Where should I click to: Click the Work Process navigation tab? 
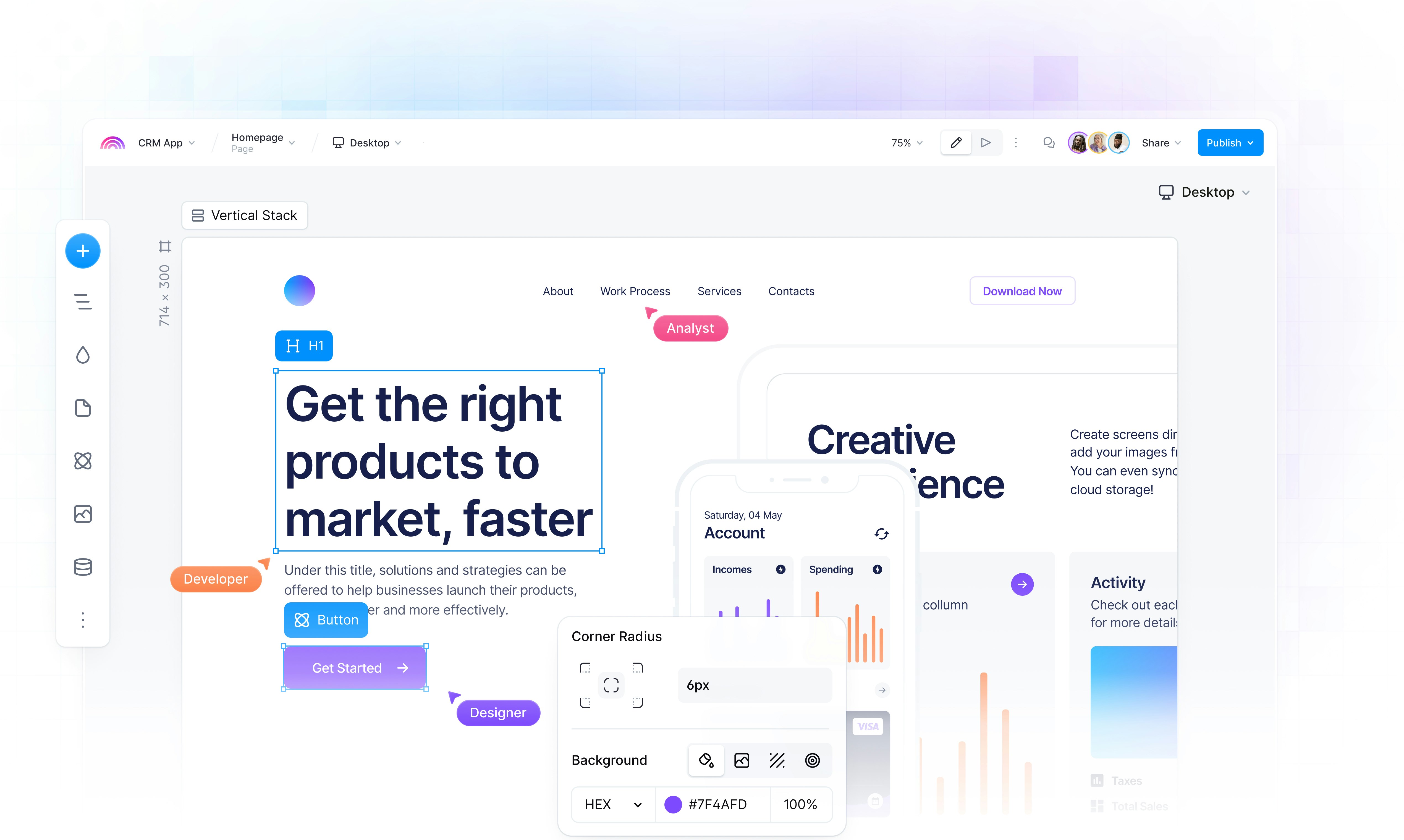[634, 291]
